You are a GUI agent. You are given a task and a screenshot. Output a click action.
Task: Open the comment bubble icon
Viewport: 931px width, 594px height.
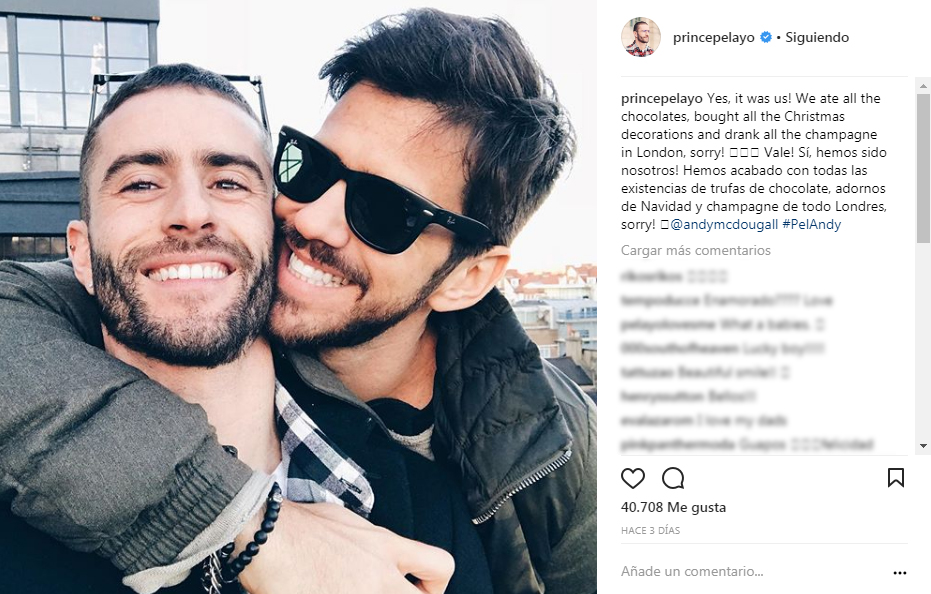pyautogui.click(x=673, y=478)
